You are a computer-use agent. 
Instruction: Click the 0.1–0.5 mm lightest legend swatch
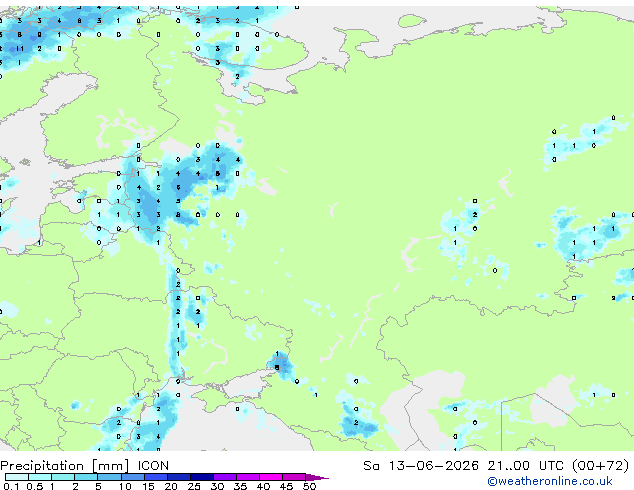[17, 477]
